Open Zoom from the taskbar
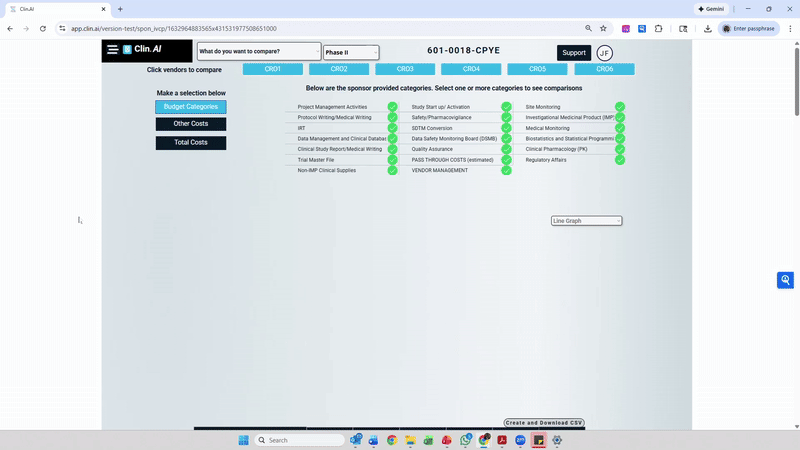This screenshot has height=450, width=800. (520, 440)
